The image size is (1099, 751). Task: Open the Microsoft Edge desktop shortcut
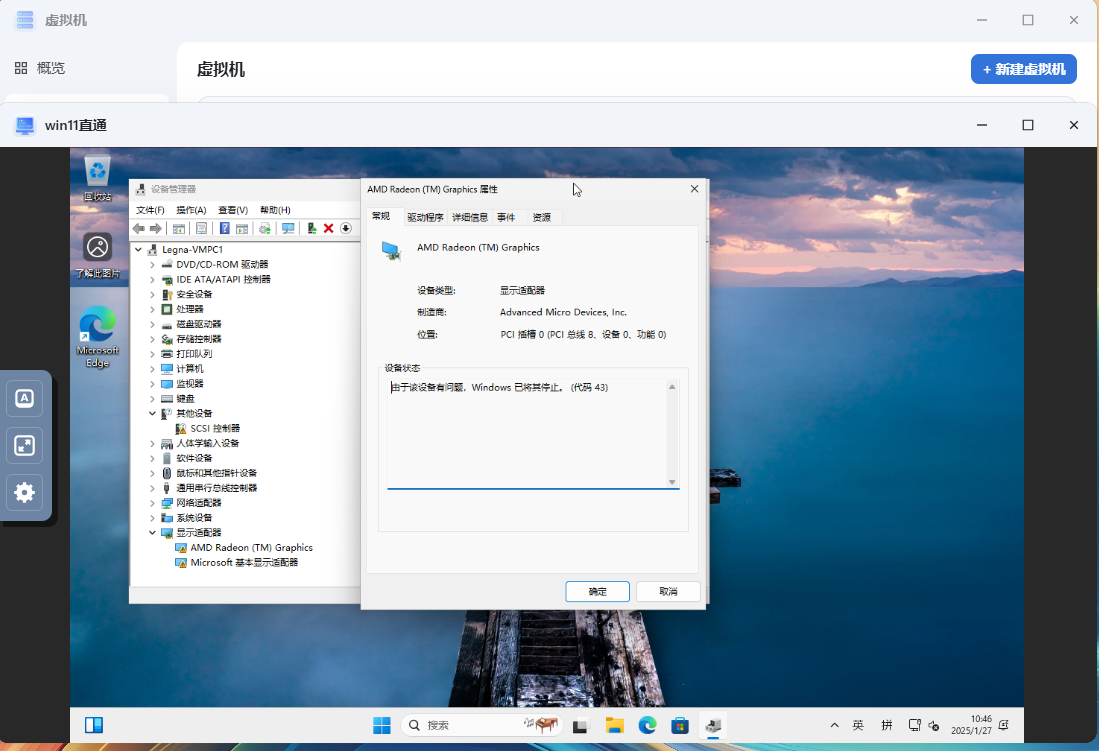click(x=97, y=337)
